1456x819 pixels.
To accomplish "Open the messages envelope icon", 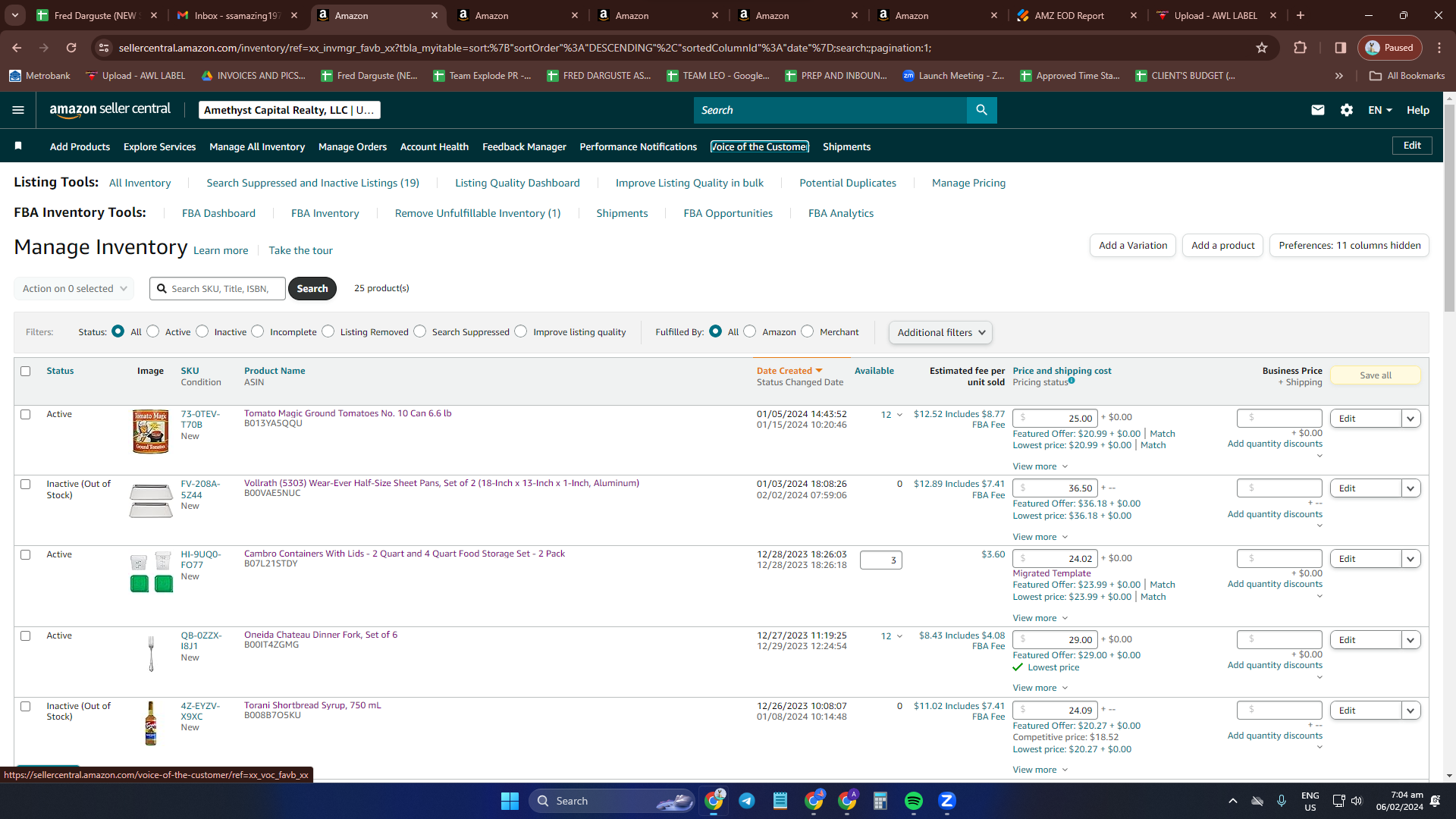I will point(1318,110).
